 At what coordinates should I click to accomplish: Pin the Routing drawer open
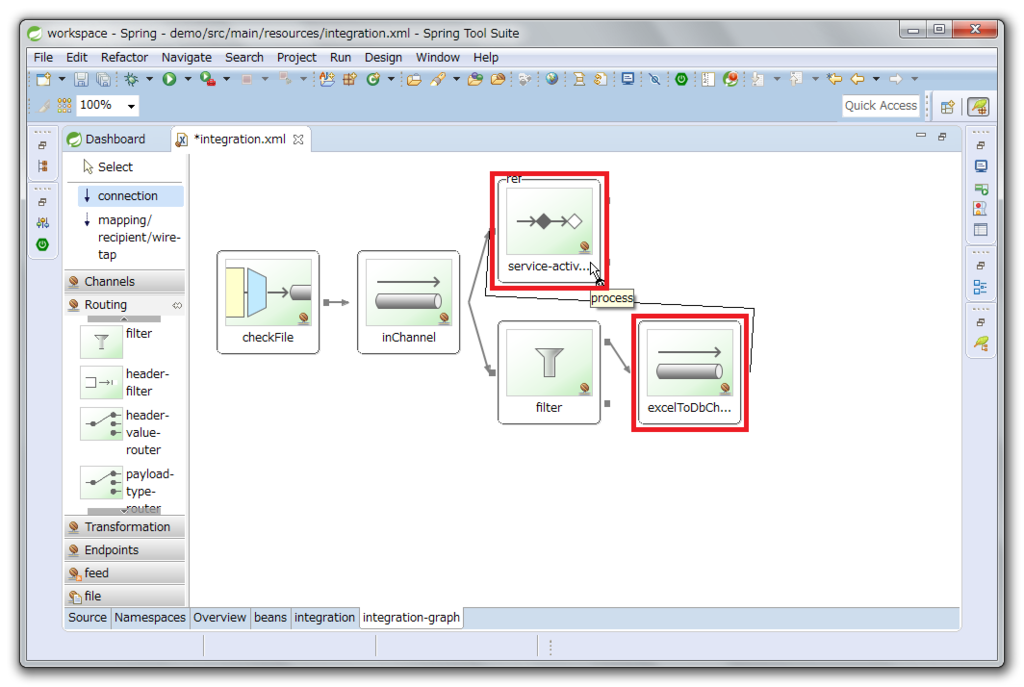click(177, 305)
